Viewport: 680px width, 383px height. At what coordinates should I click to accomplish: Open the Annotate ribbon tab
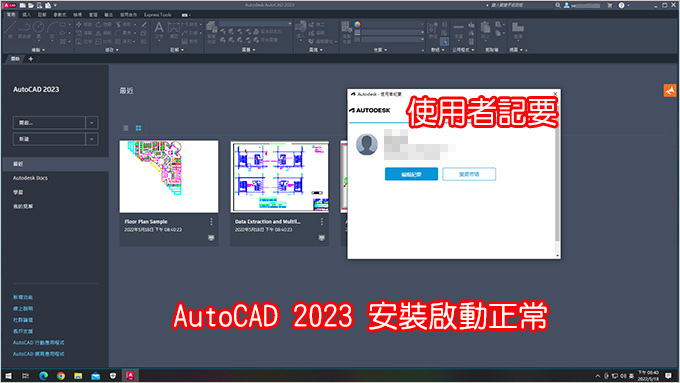point(42,15)
